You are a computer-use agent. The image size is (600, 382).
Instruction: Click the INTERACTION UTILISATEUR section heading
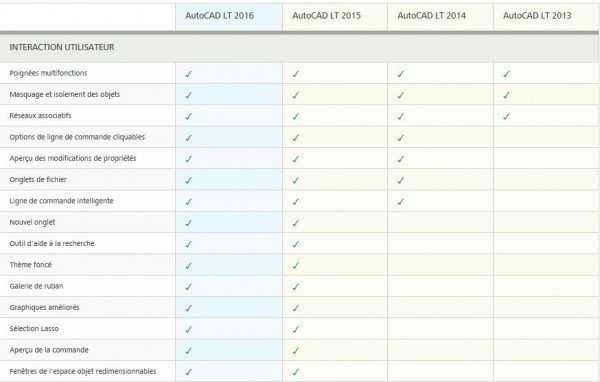tap(62, 47)
